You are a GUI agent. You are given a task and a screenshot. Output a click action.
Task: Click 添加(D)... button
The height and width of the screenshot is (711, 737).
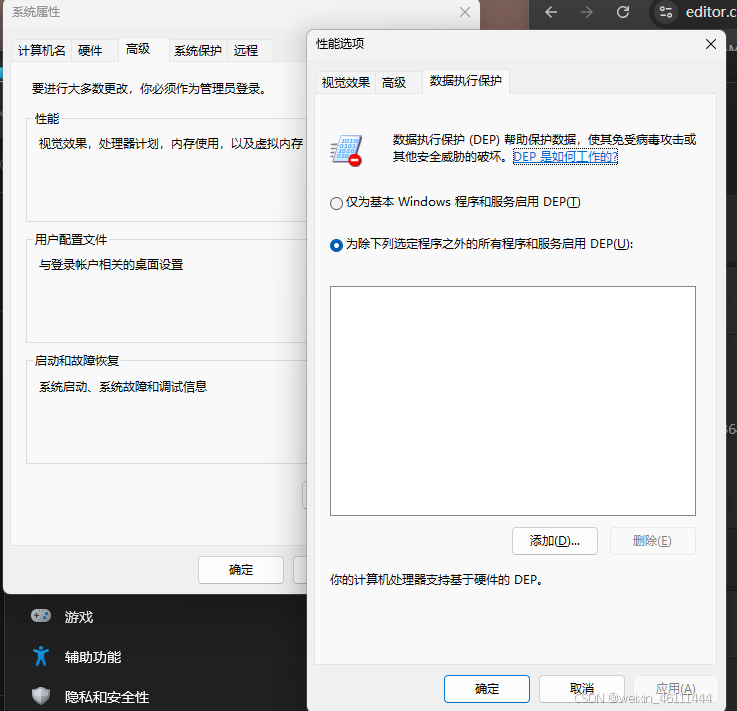pyautogui.click(x=555, y=541)
